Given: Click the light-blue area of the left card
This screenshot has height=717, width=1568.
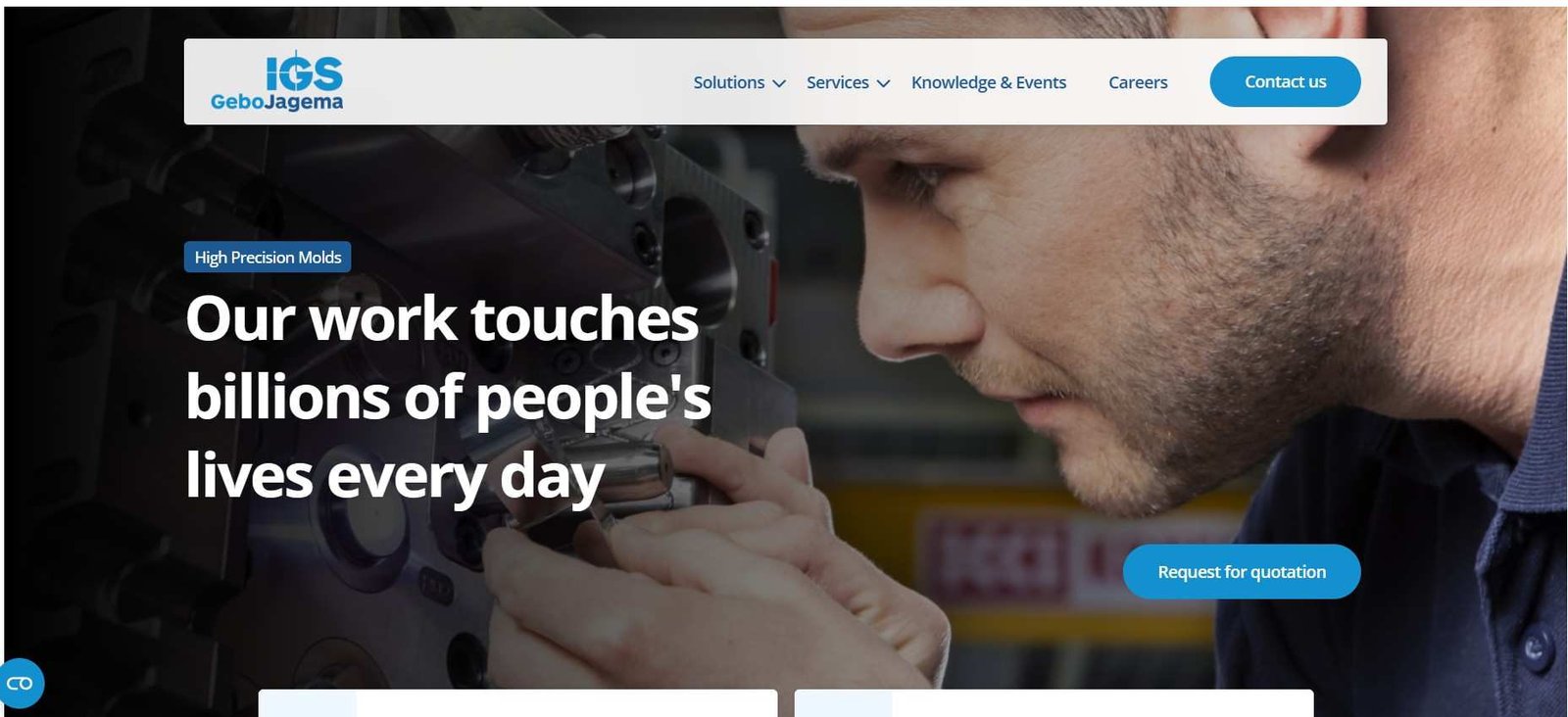Looking at the screenshot, I should point(308,703).
